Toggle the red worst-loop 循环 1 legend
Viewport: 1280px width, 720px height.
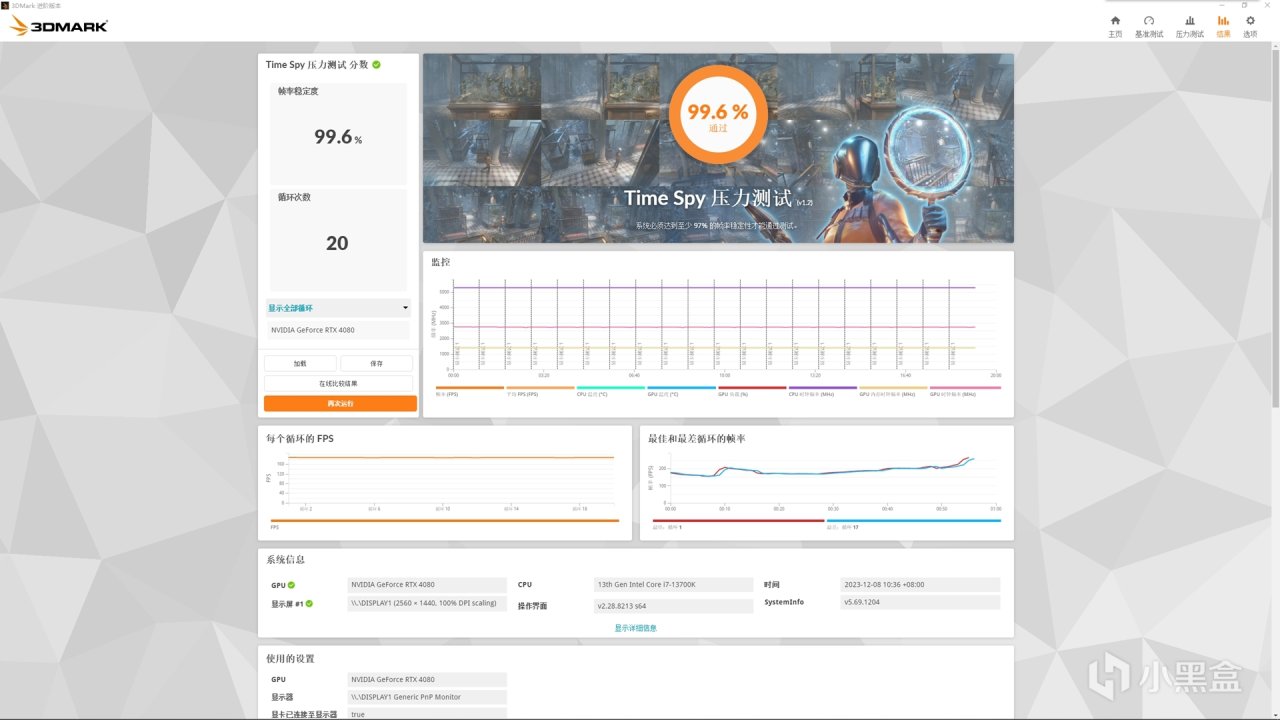[x=738, y=521]
